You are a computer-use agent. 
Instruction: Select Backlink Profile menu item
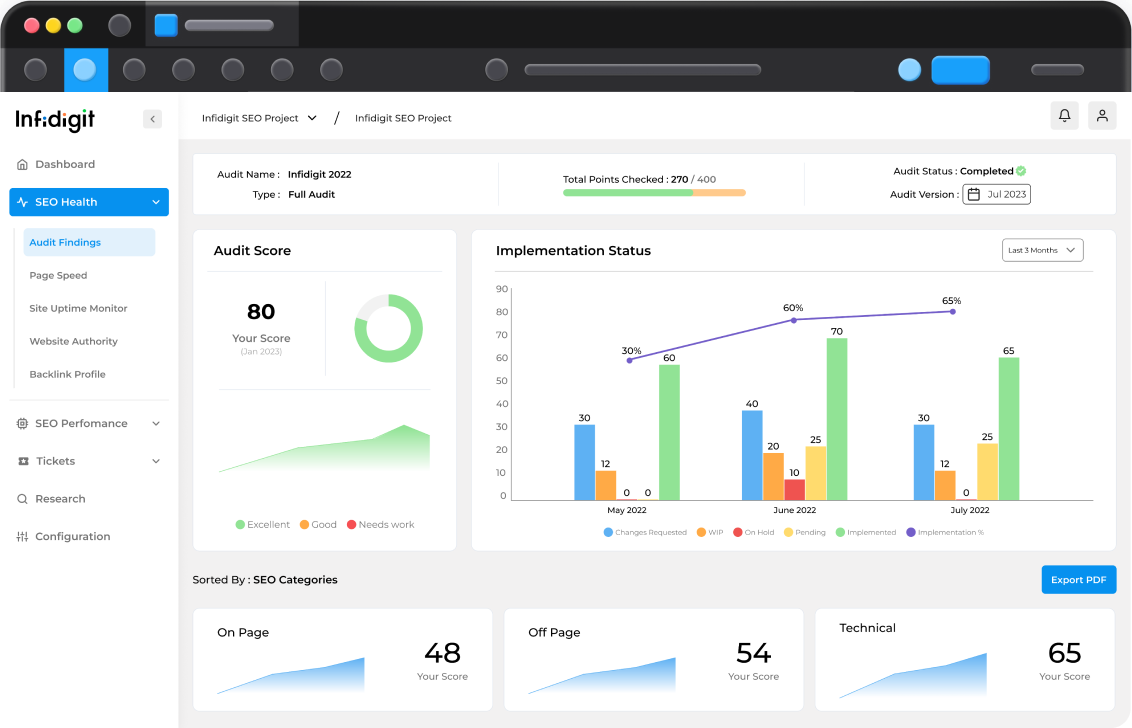click(67, 374)
